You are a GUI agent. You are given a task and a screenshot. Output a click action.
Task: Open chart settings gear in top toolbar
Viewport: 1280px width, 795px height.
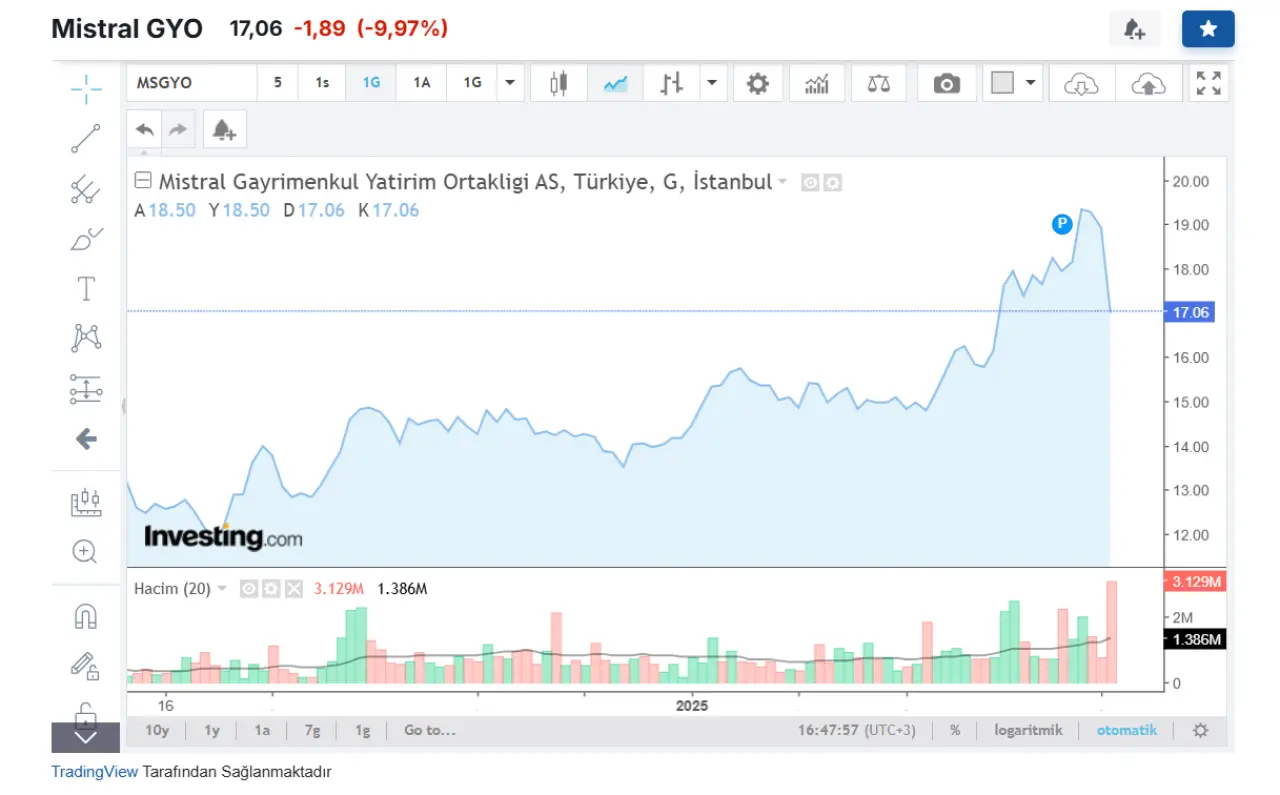(x=758, y=83)
